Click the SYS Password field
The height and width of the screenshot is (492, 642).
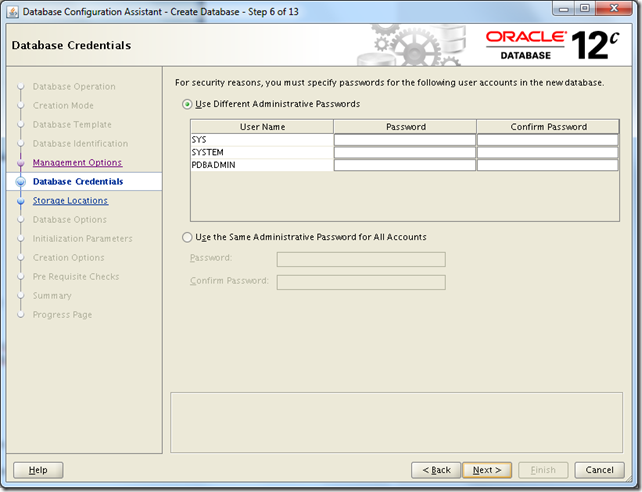click(405, 140)
